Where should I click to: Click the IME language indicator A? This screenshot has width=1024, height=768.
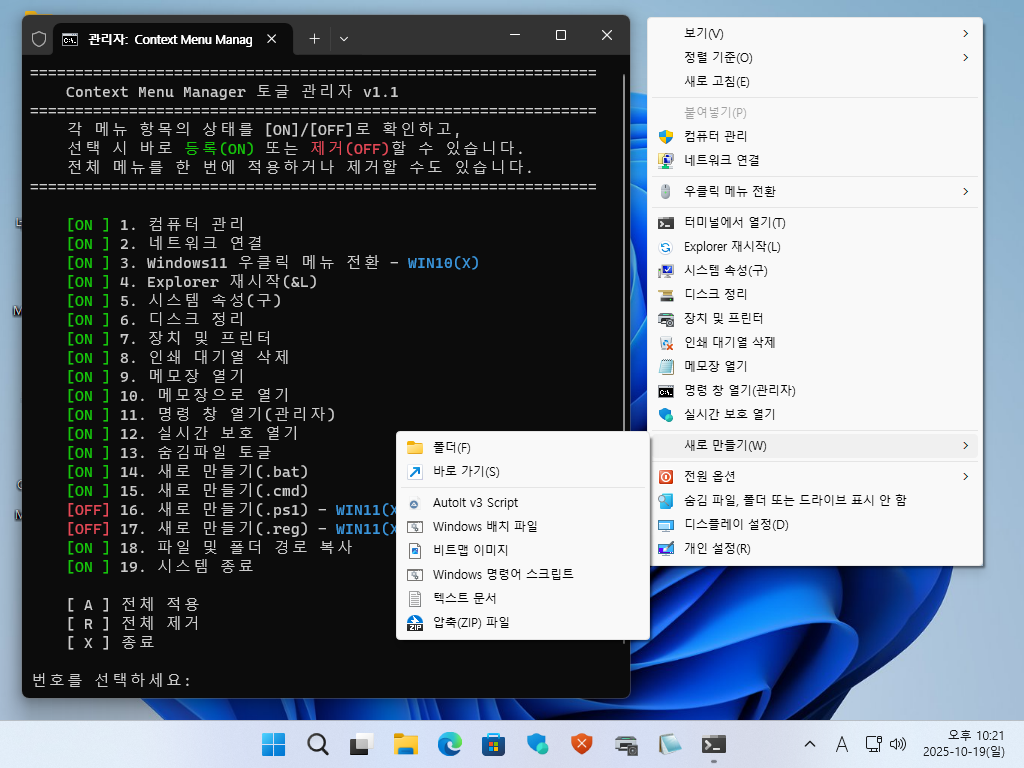(x=842, y=744)
